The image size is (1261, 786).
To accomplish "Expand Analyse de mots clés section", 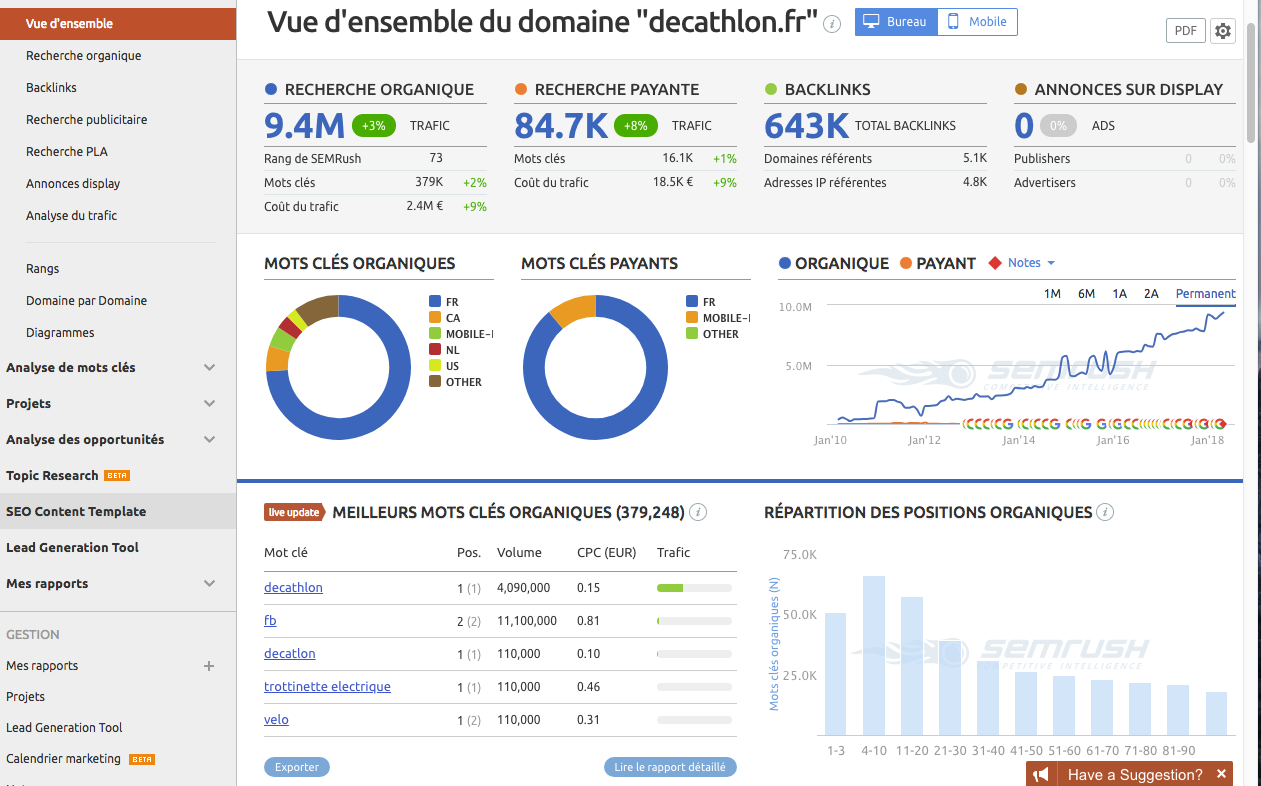I will (209, 368).
